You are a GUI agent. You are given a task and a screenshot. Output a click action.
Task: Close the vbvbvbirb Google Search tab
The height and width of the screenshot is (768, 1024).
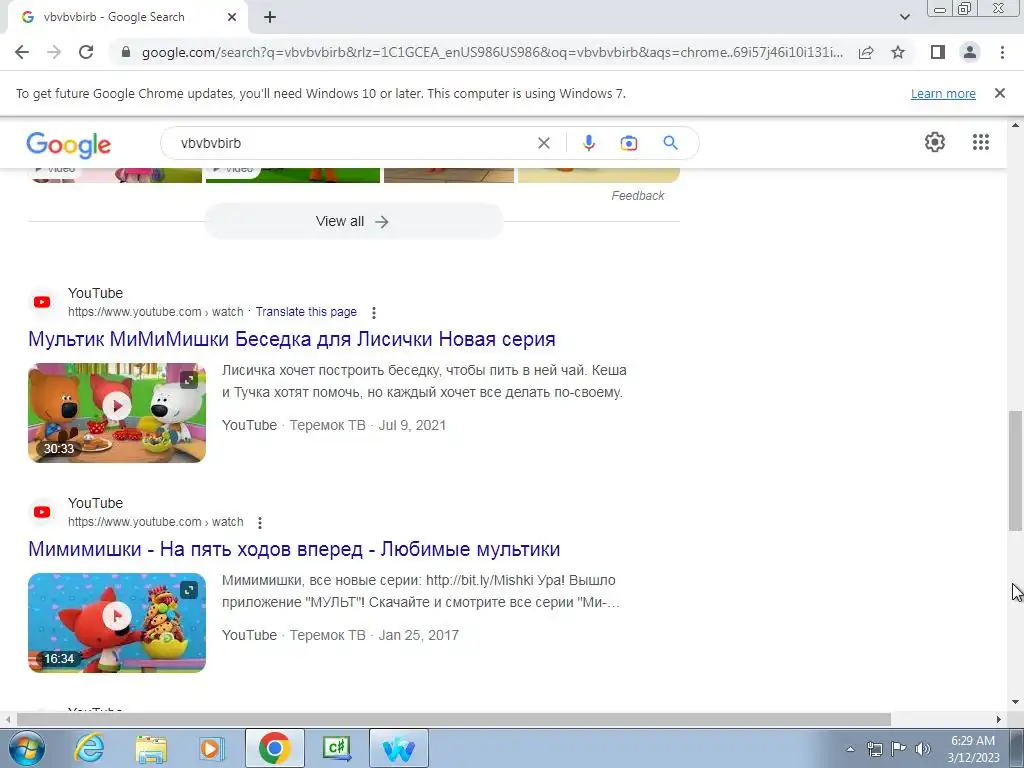[x=232, y=17]
